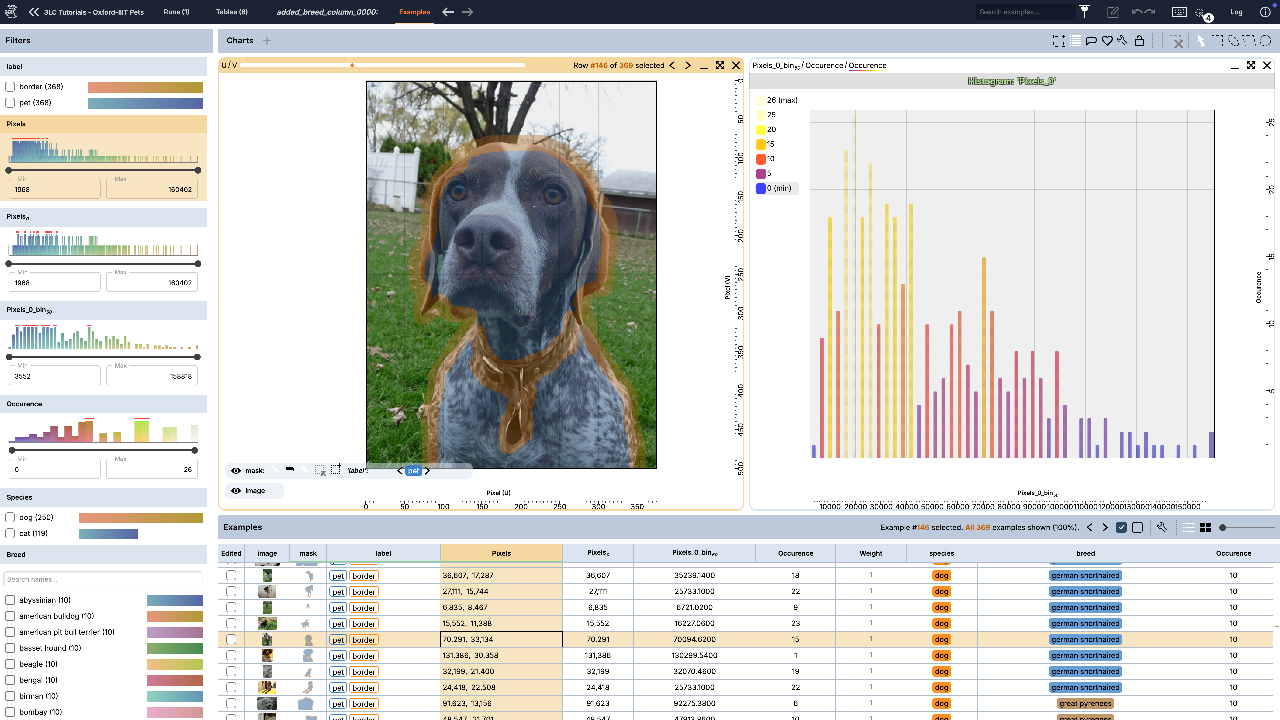Check the dog species checkbox
This screenshot has height=720, width=1280.
(10, 518)
